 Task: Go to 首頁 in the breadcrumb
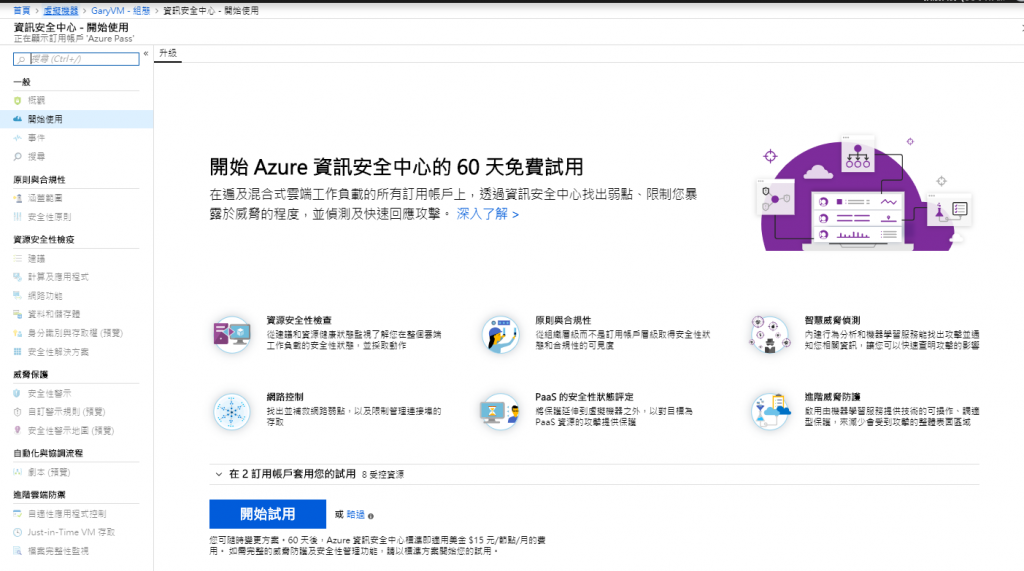click(22, 10)
